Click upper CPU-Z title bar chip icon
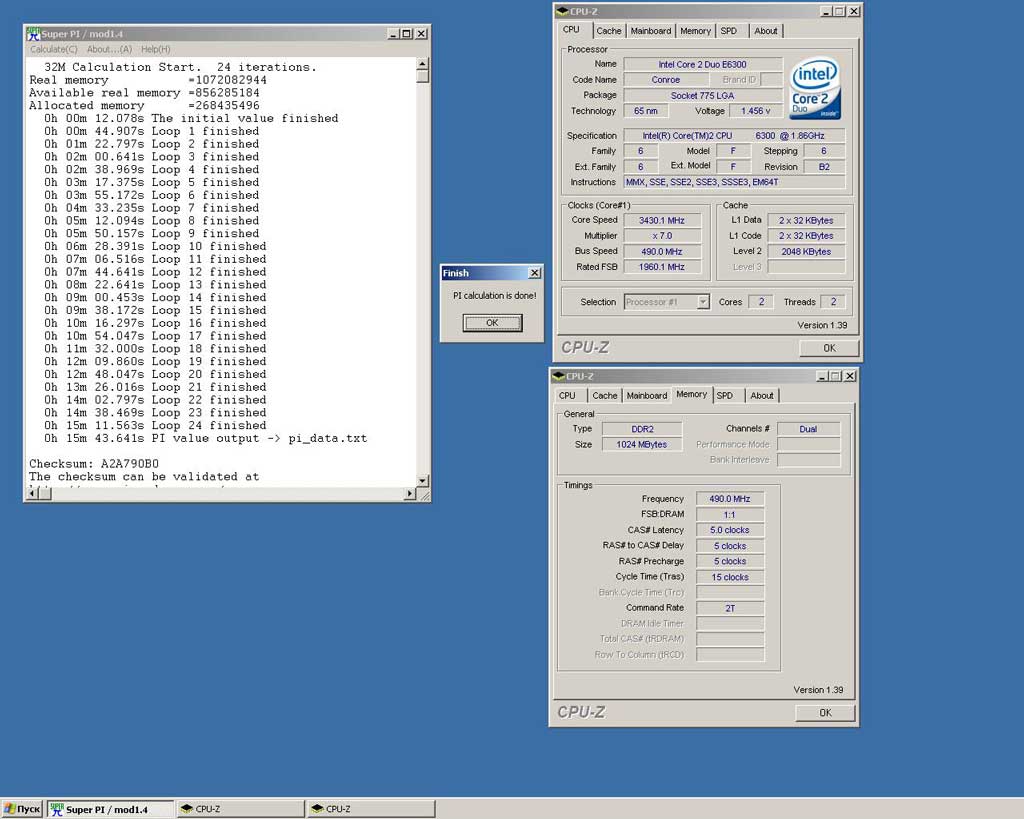 click(x=562, y=11)
